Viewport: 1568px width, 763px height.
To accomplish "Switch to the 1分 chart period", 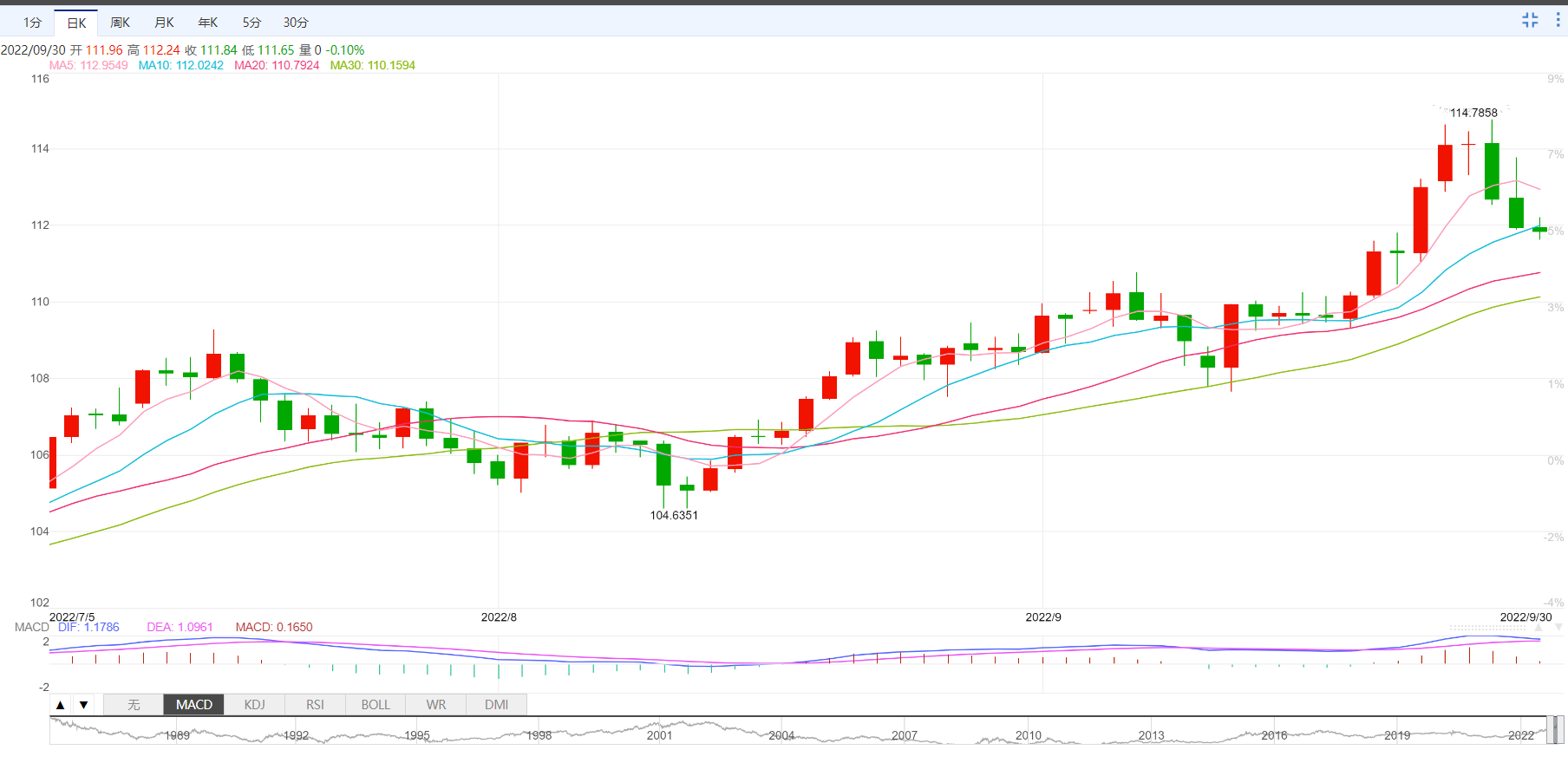I will point(33,23).
